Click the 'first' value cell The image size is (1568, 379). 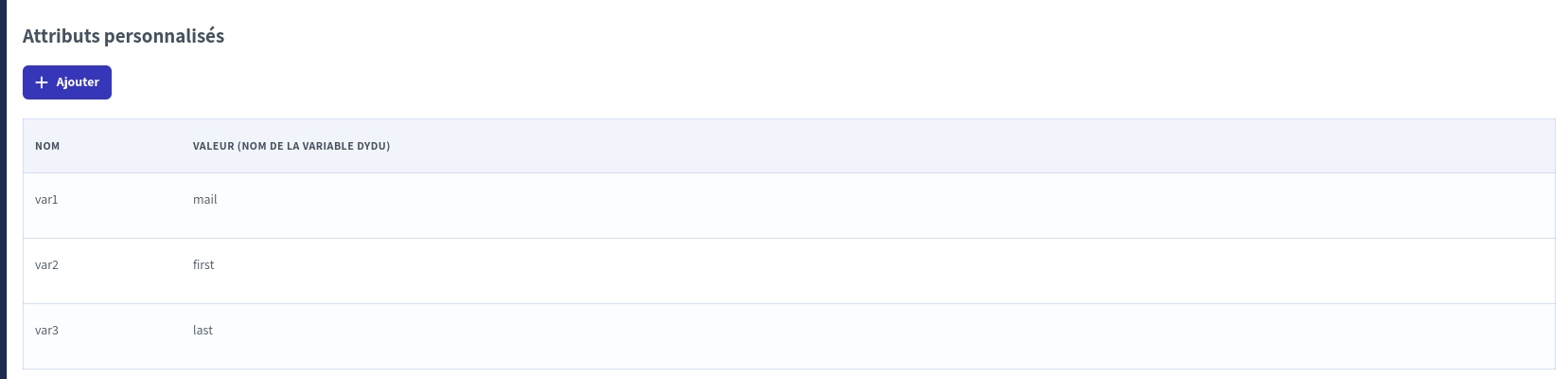pyautogui.click(x=203, y=265)
